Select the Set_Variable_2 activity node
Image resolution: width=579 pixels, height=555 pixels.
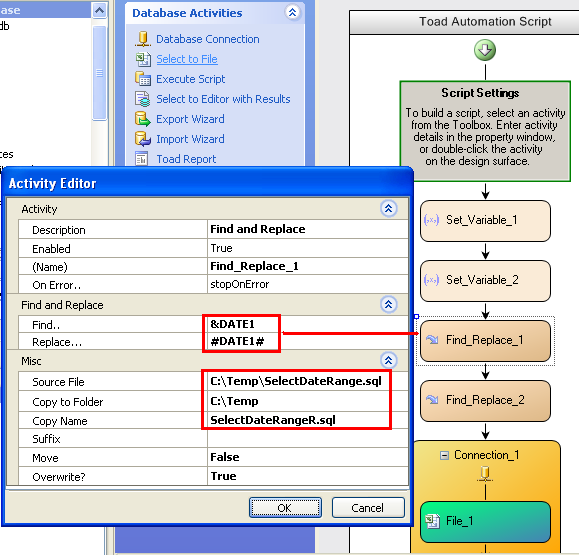485,281
